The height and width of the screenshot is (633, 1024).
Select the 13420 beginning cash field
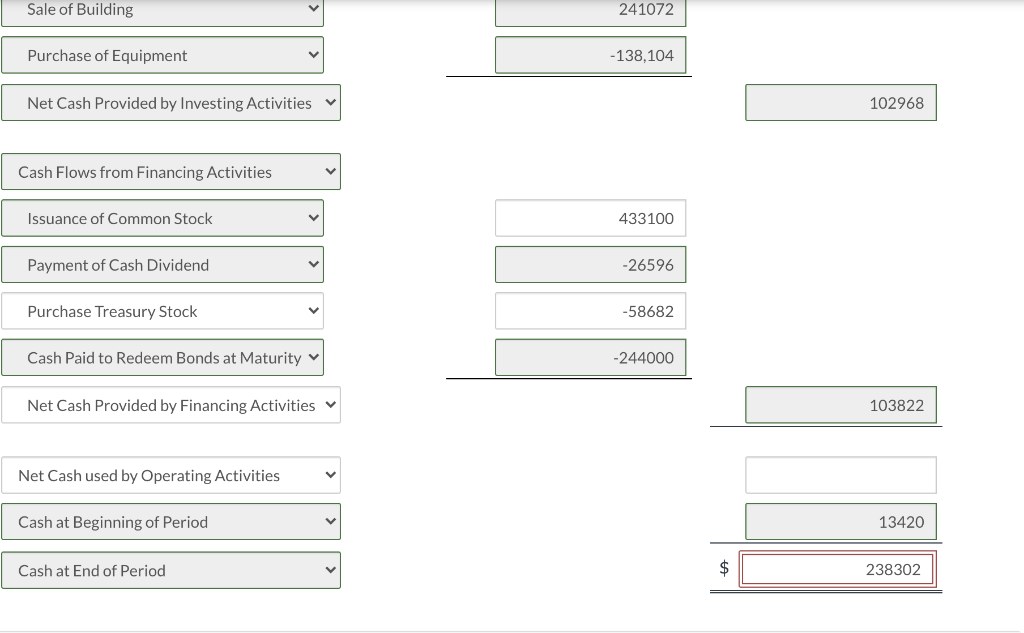[x=840, y=521]
